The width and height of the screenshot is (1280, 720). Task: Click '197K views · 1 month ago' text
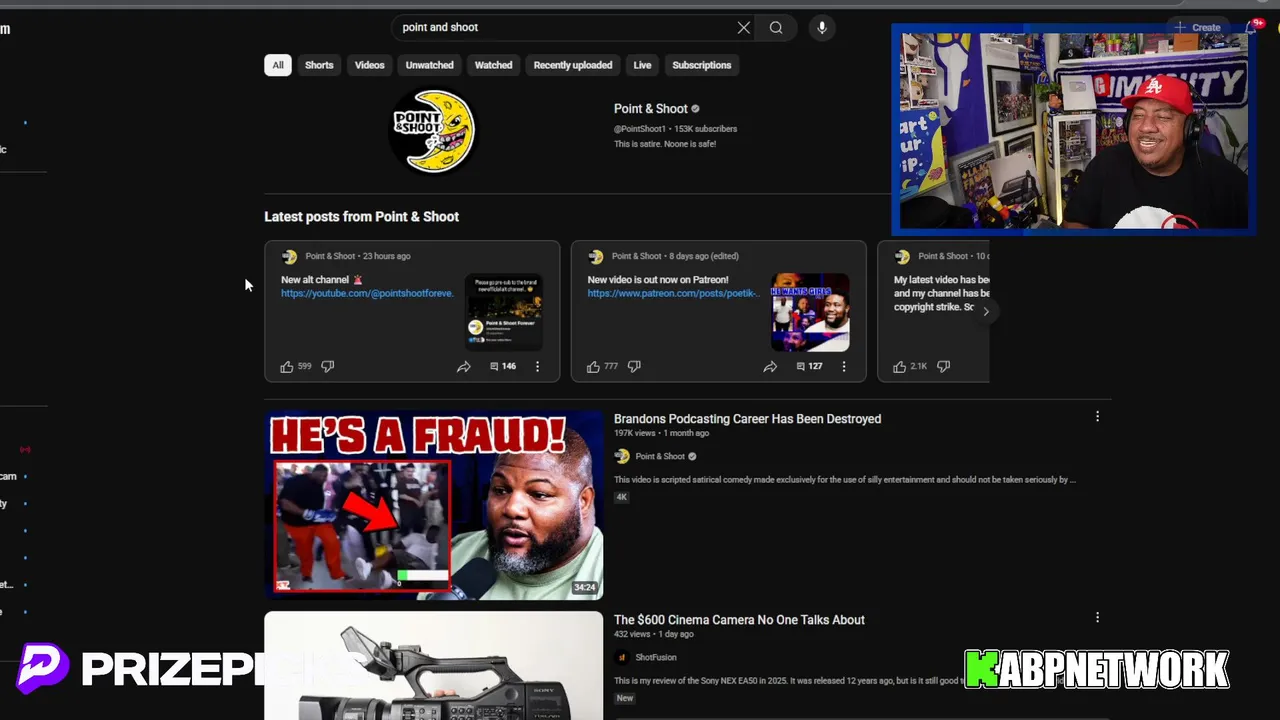(661, 434)
